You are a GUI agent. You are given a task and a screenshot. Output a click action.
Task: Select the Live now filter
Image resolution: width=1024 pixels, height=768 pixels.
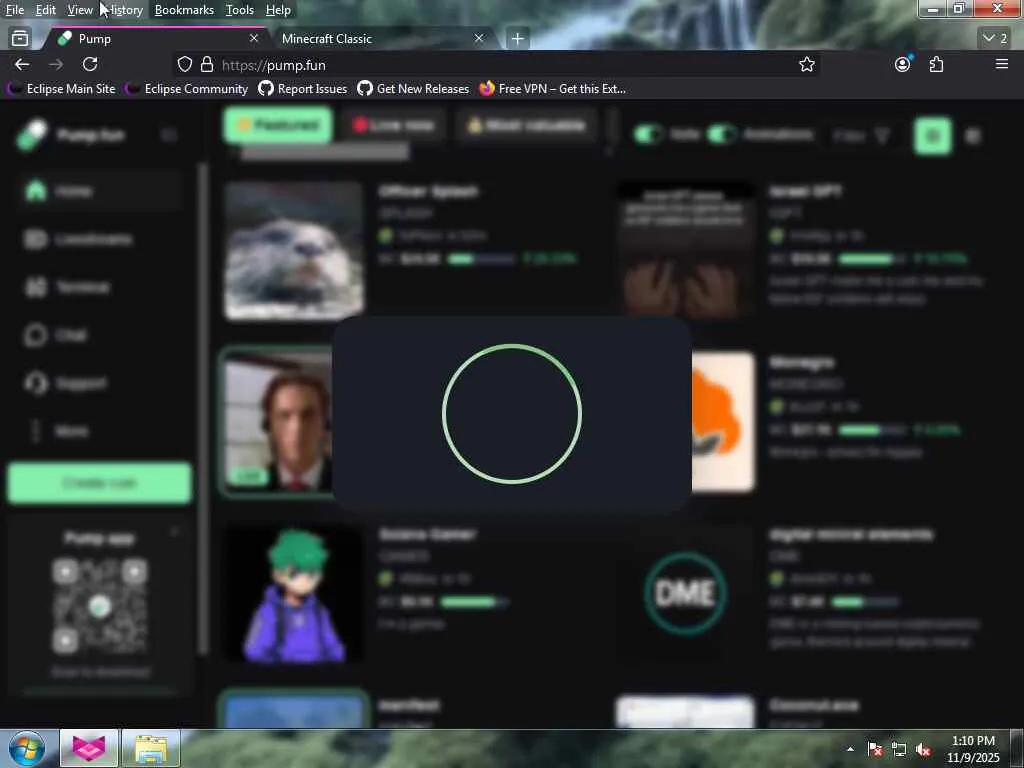click(393, 125)
